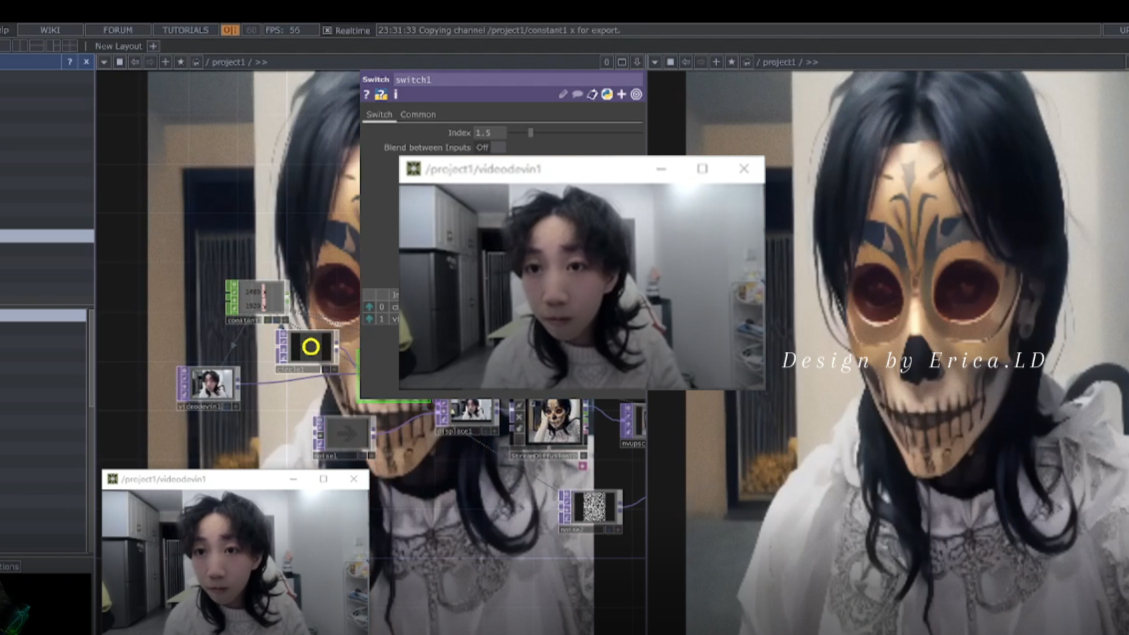Toggle Blend between Inputs switch
This screenshot has width=1129, height=635.
tap(490, 148)
